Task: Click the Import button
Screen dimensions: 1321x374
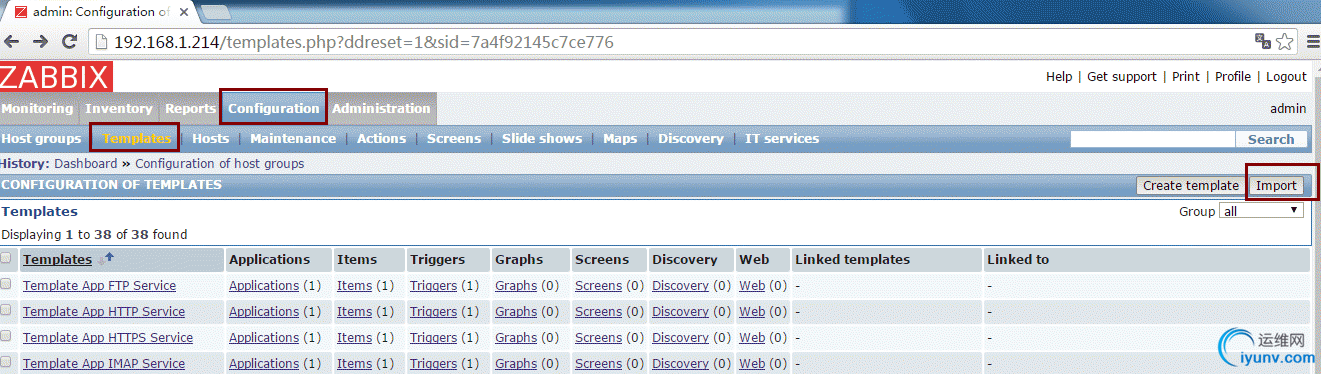Action: (1276, 185)
